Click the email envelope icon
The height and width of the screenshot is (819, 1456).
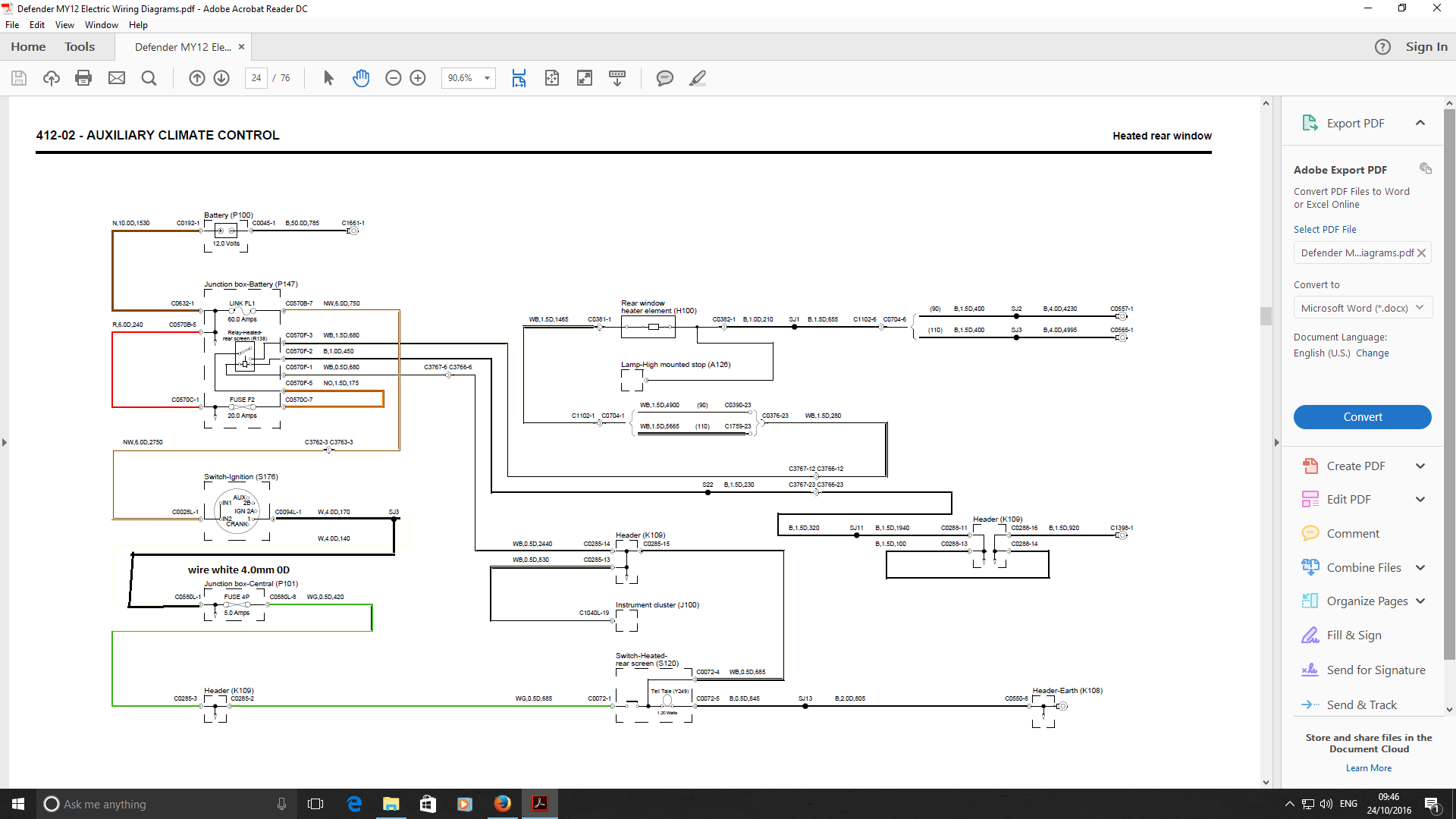click(x=117, y=78)
